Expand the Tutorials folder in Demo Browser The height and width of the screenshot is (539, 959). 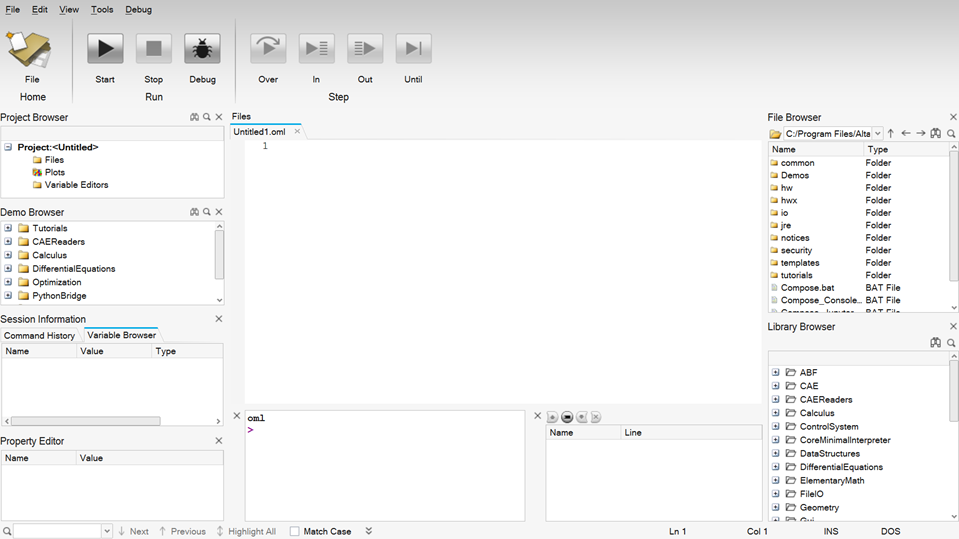[x=8, y=228]
